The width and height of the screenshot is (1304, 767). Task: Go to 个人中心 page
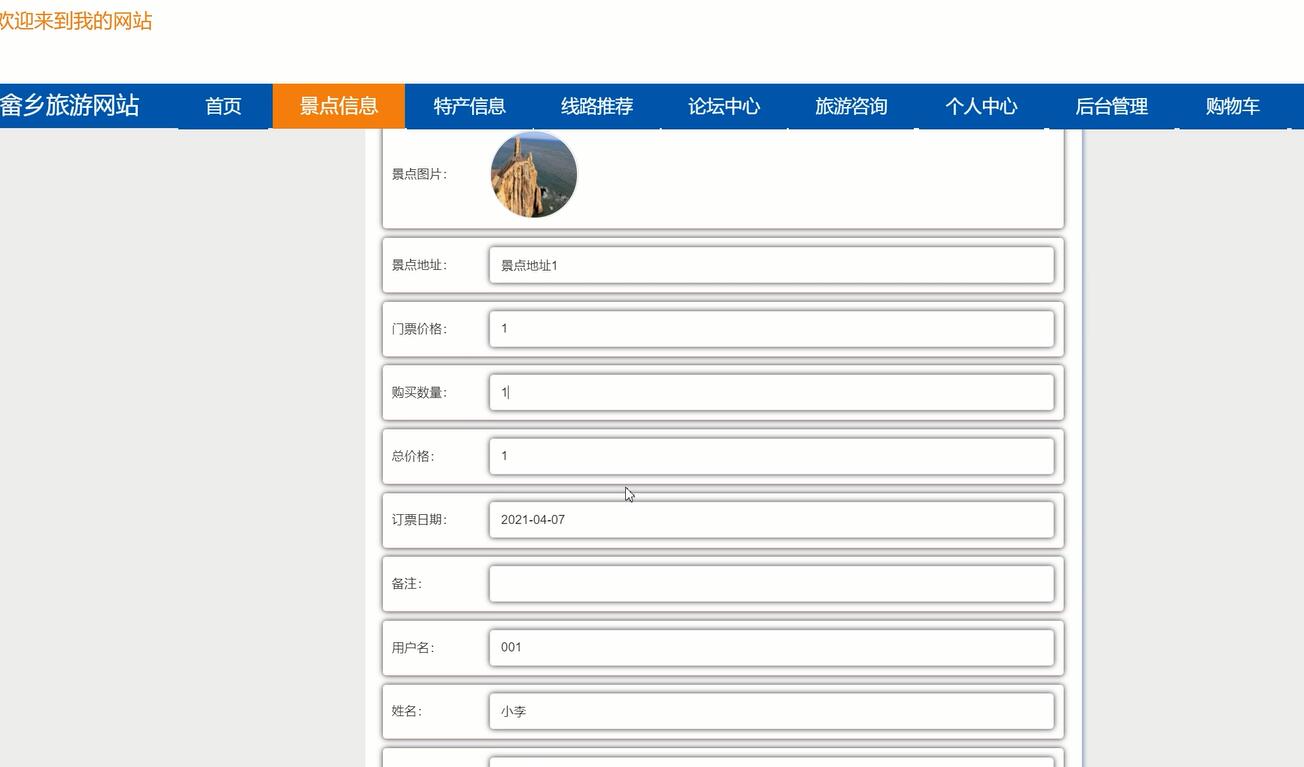pos(981,106)
